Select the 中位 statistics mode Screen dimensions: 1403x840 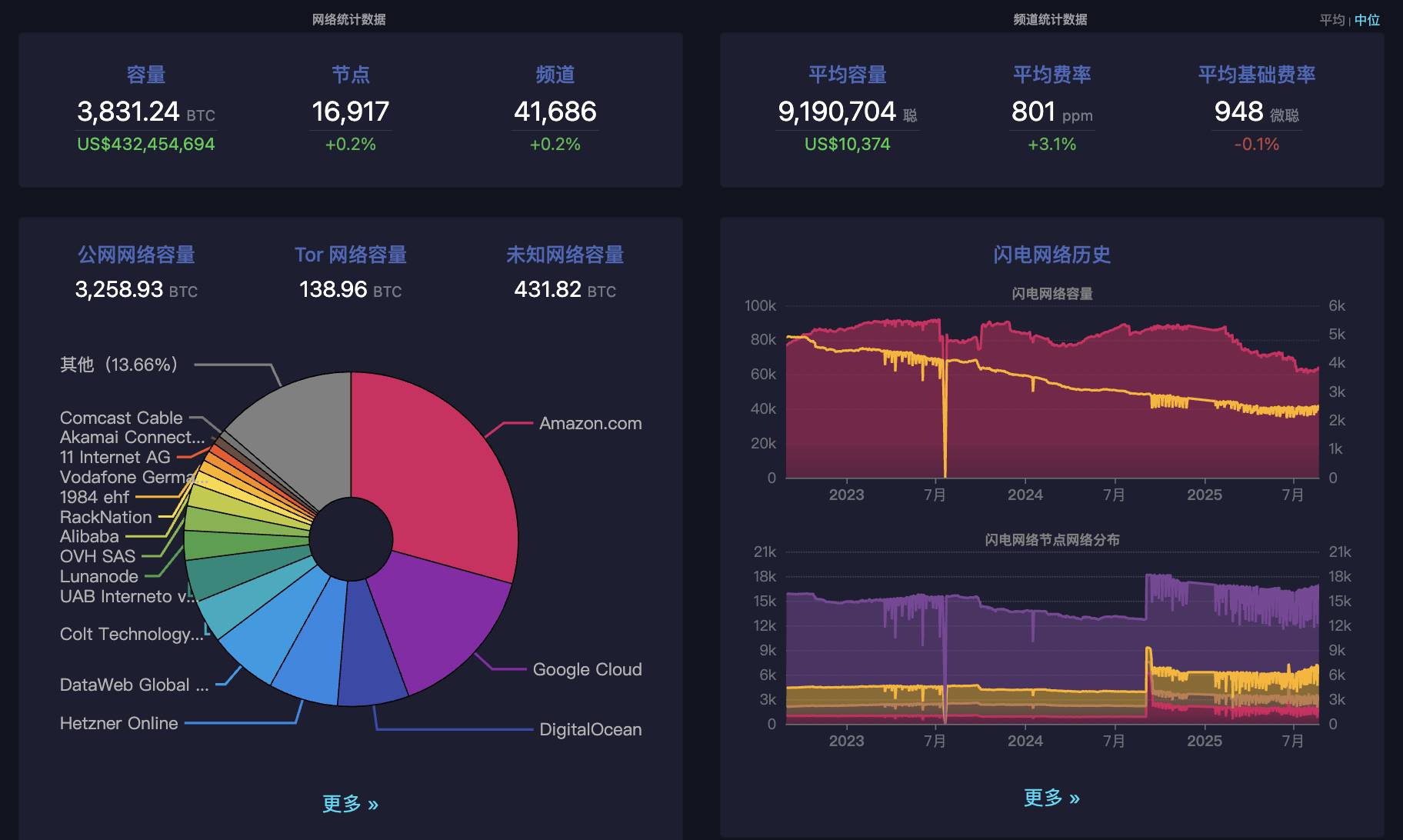1368,20
